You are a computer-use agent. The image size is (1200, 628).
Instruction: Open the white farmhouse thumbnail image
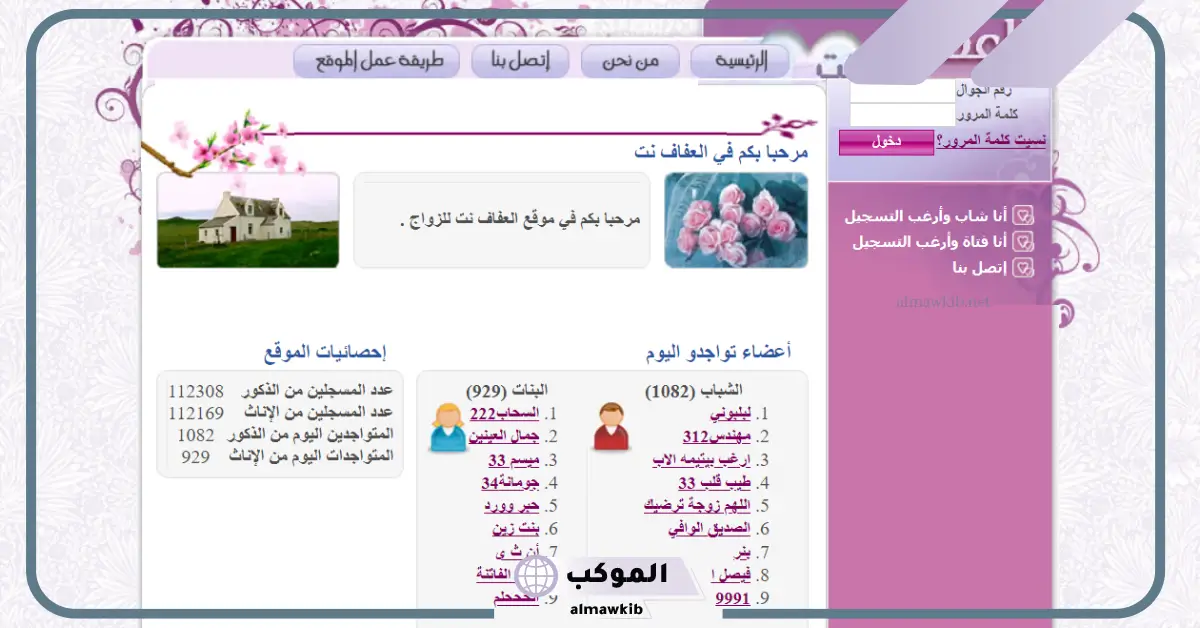(248, 220)
